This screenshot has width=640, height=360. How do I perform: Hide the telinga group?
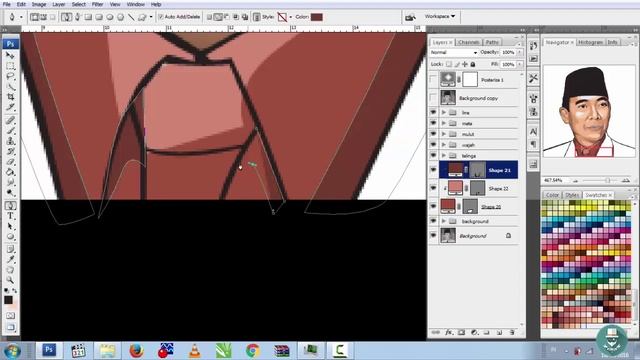(x=433, y=156)
